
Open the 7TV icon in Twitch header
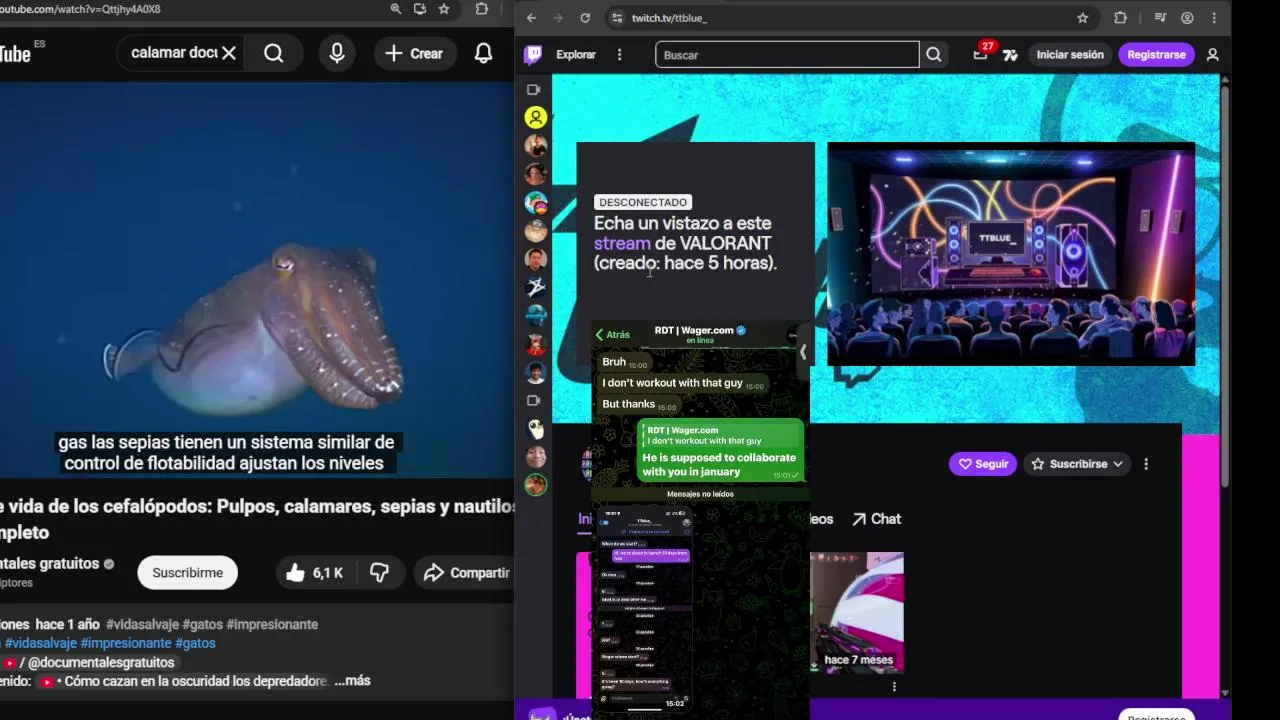pos(1011,55)
